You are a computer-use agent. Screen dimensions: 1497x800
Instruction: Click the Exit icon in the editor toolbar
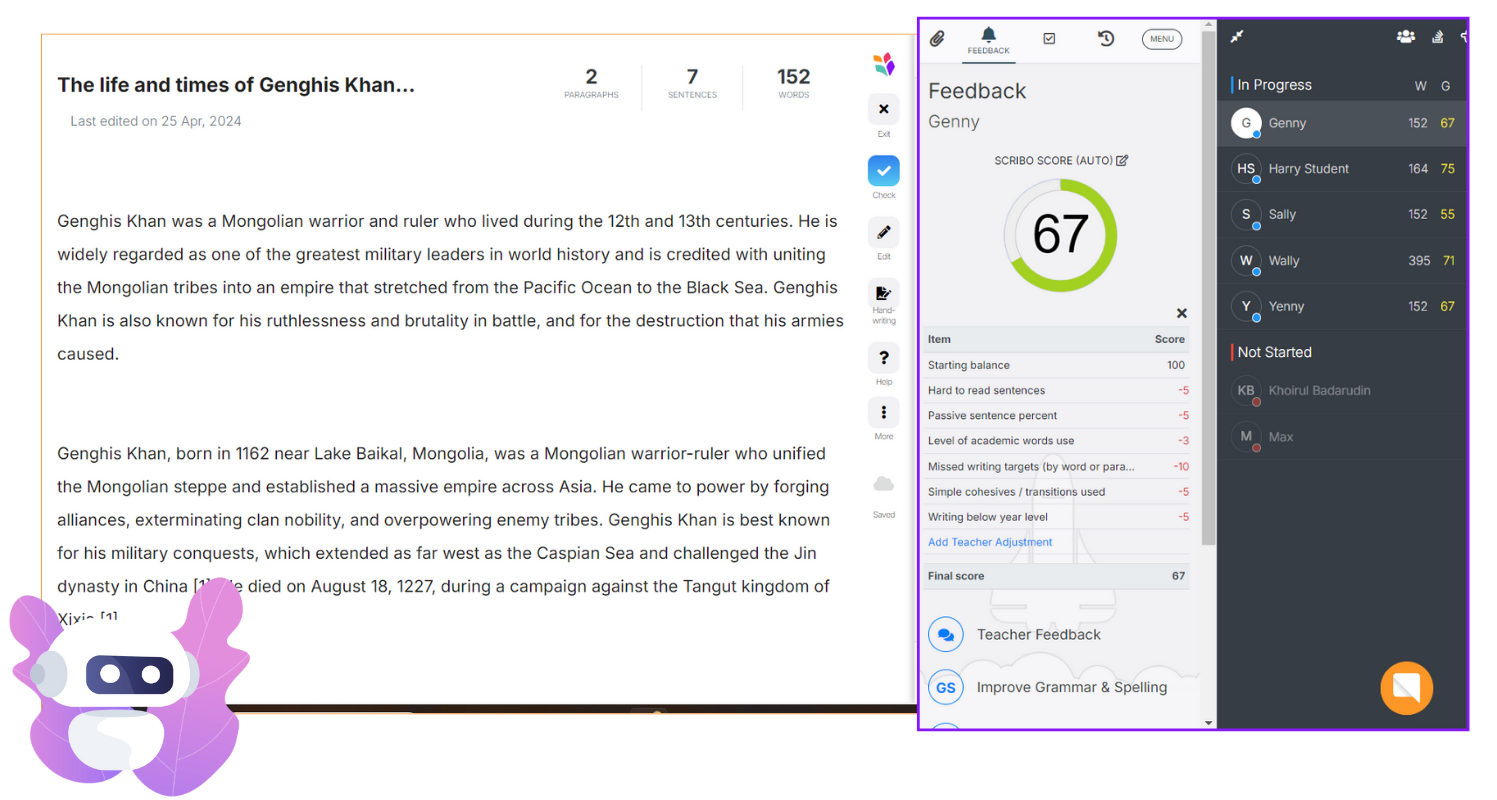(883, 110)
